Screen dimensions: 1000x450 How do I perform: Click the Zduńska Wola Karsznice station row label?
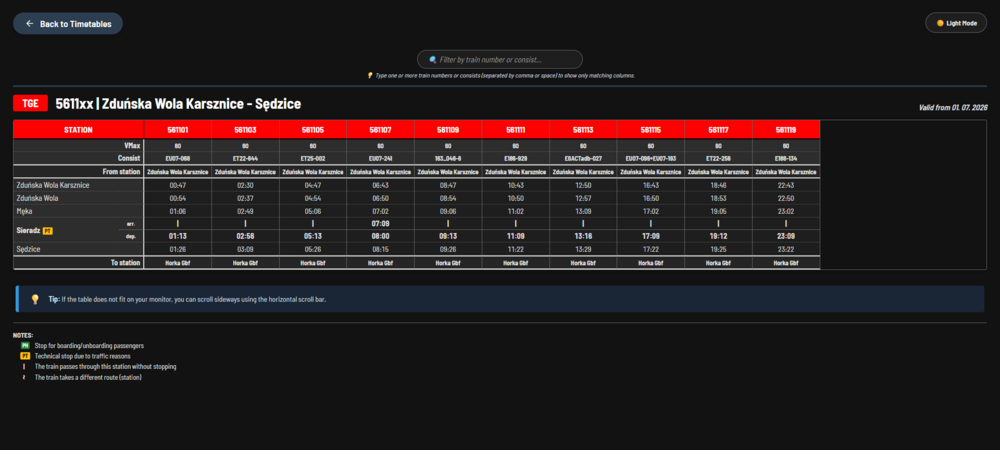pos(52,185)
